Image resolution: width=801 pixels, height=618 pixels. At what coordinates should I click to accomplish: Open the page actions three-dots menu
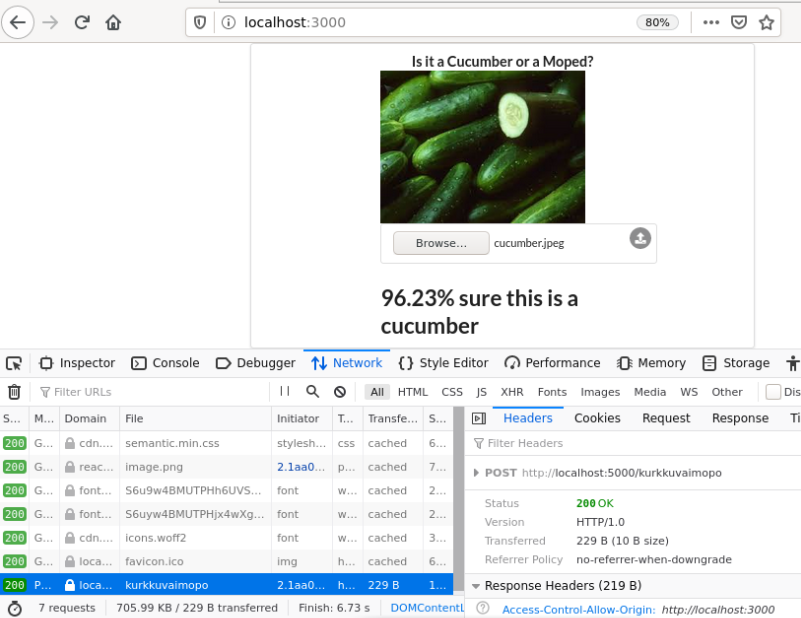click(711, 22)
